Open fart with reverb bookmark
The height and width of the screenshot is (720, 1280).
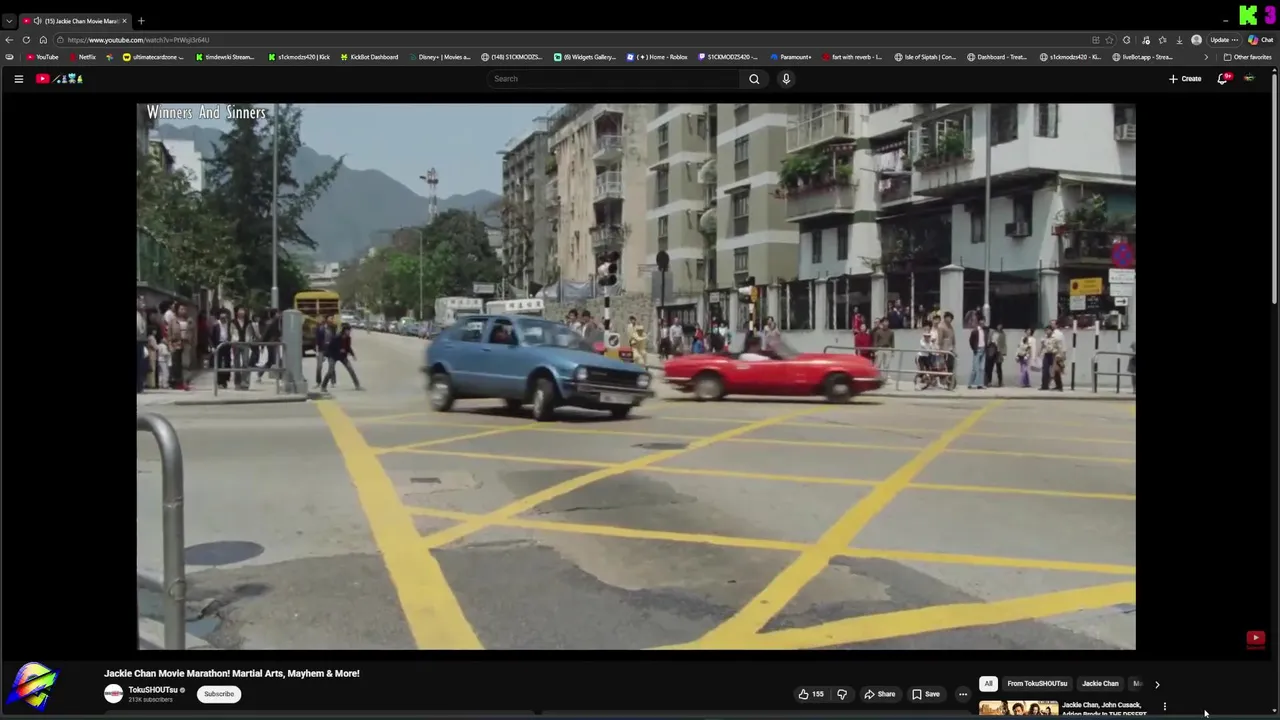click(x=851, y=57)
